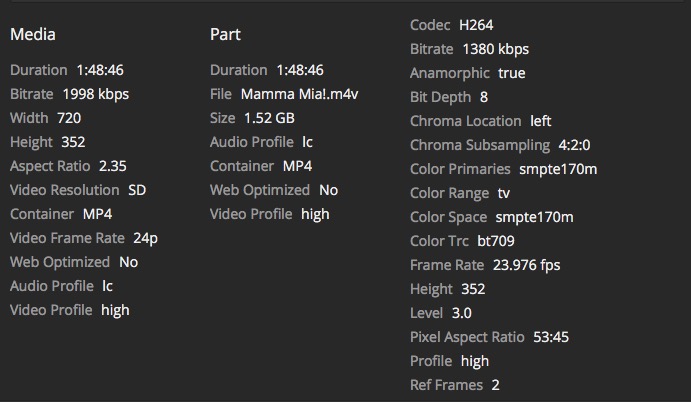Click the Media section heading
The image size is (691, 402).
pos(32,35)
